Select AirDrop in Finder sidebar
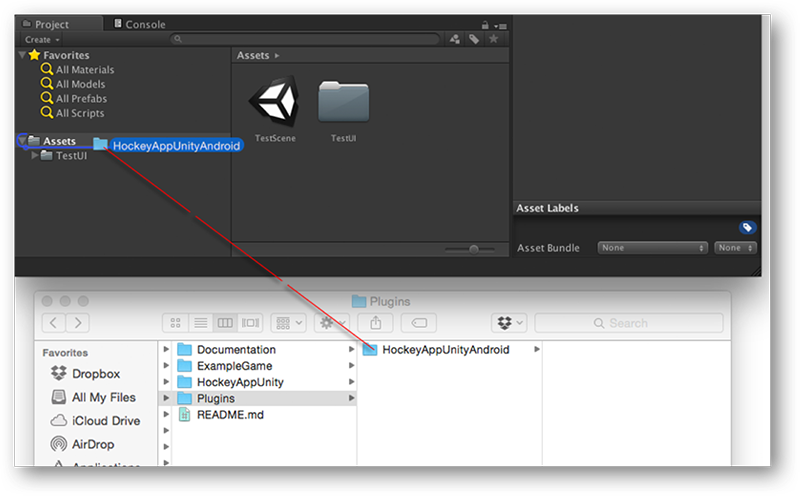Screen dimensions: 800x496 point(82,444)
